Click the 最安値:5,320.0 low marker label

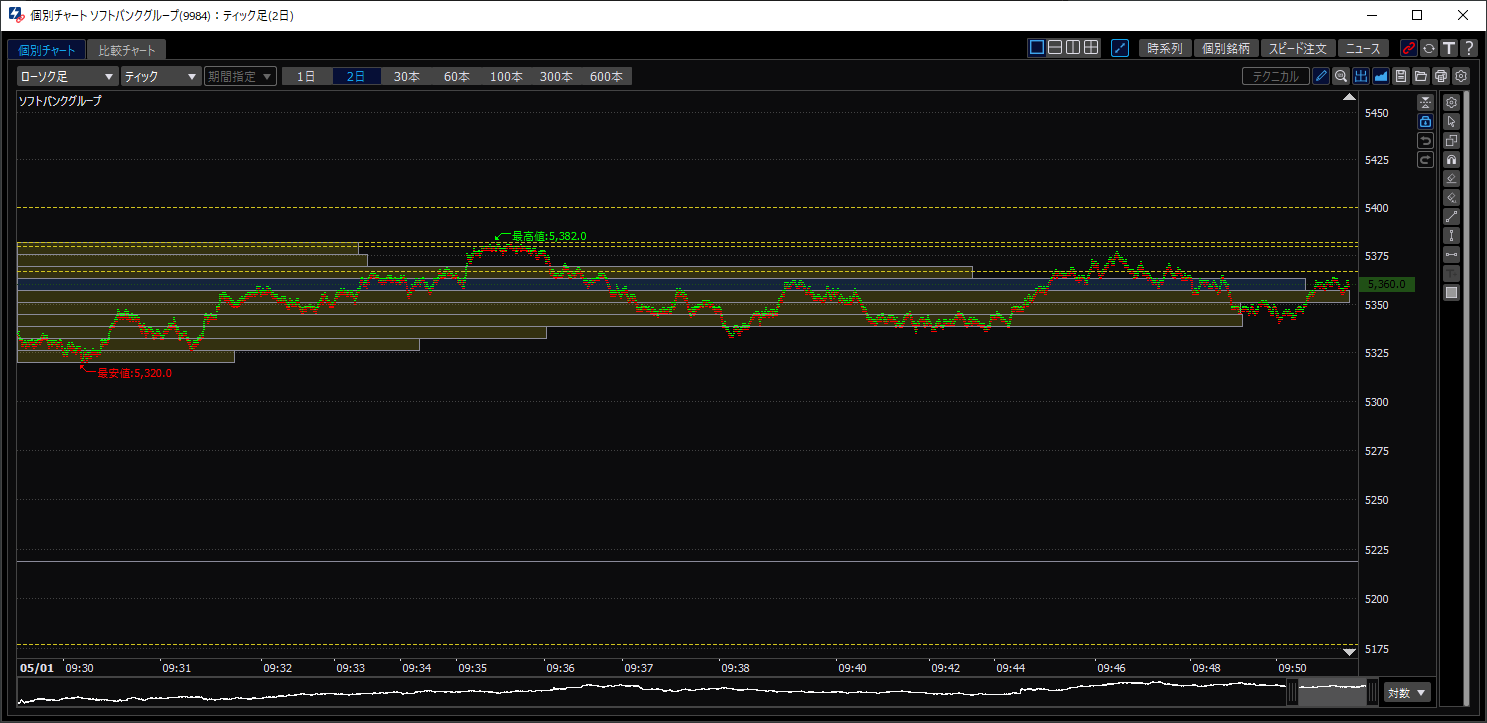click(134, 373)
